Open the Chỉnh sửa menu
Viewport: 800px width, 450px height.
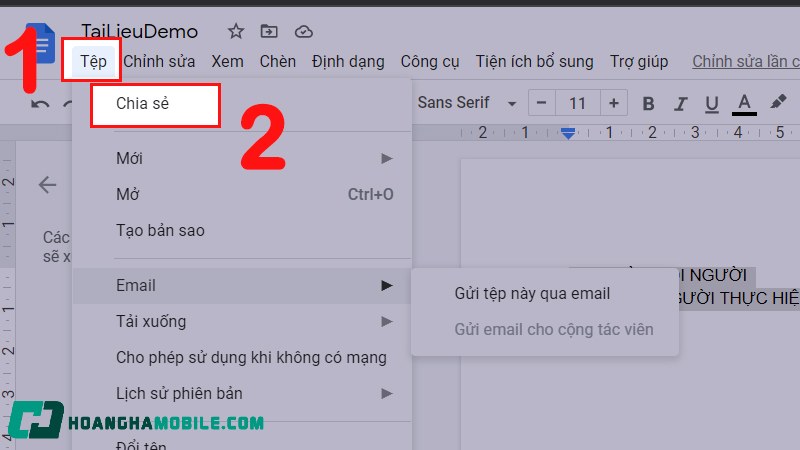pyautogui.click(x=159, y=61)
